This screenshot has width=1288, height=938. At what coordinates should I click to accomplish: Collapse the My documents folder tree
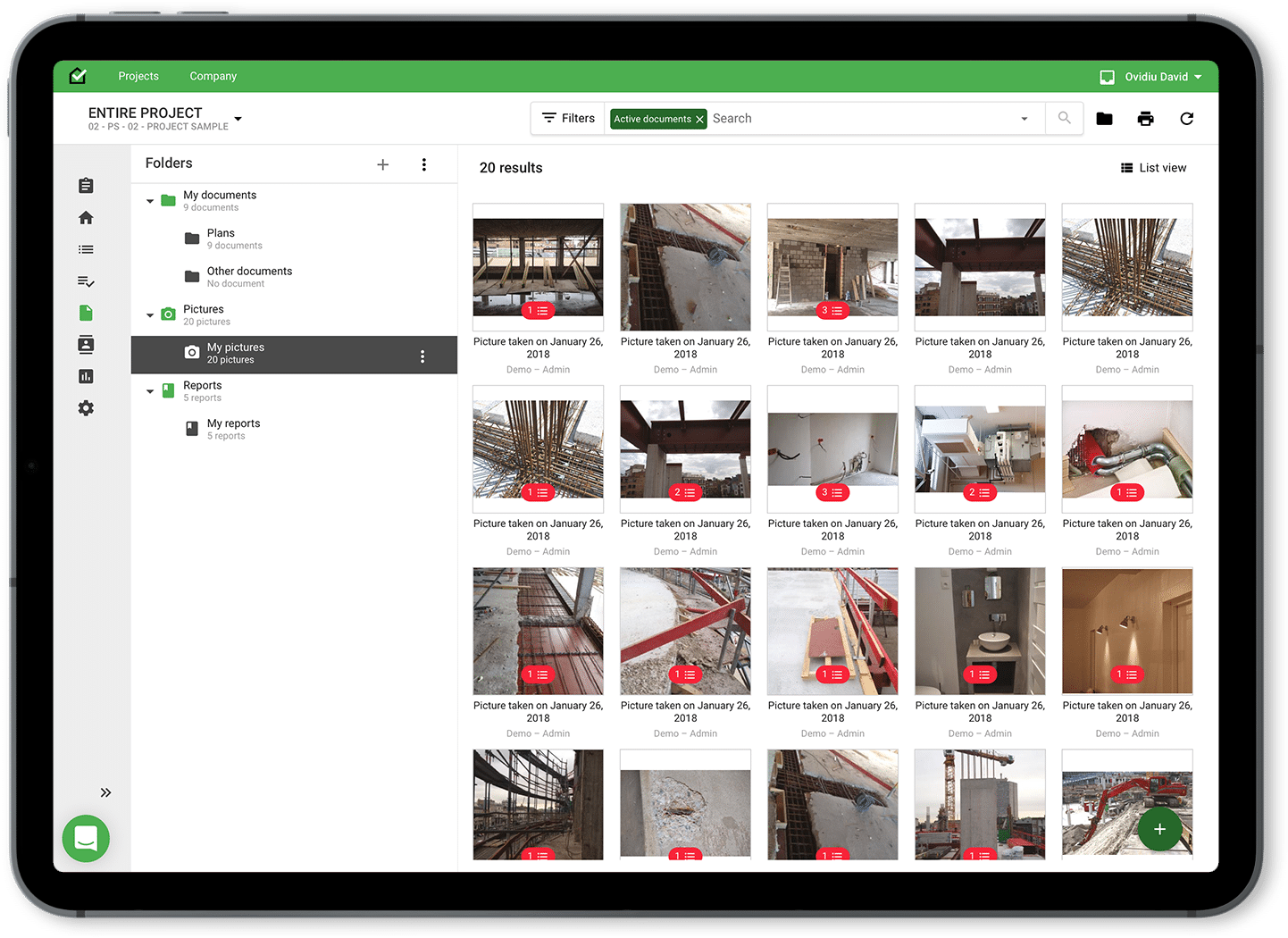coord(150,201)
